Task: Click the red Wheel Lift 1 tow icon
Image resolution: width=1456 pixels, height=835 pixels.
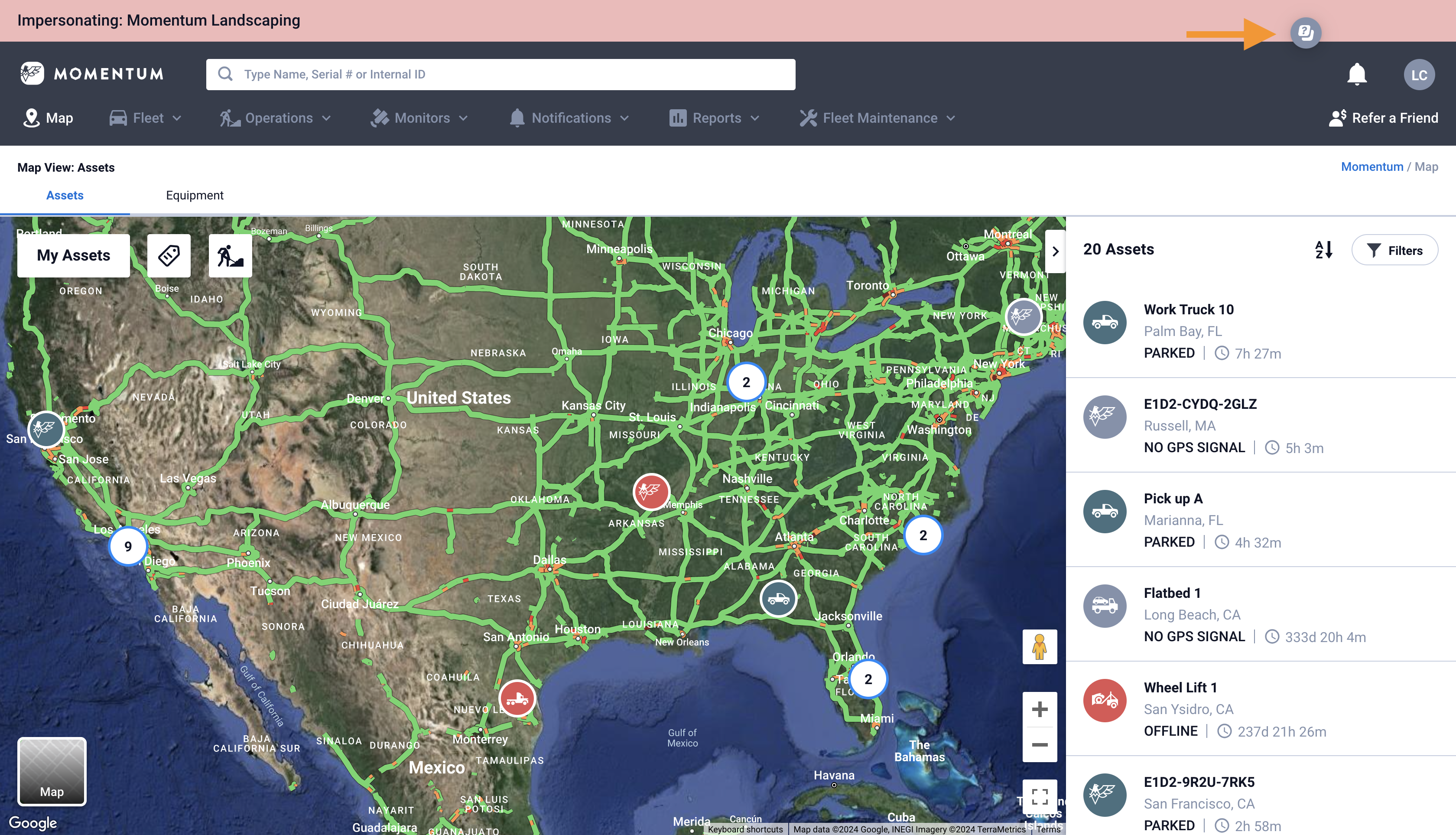Action: click(x=1104, y=700)
